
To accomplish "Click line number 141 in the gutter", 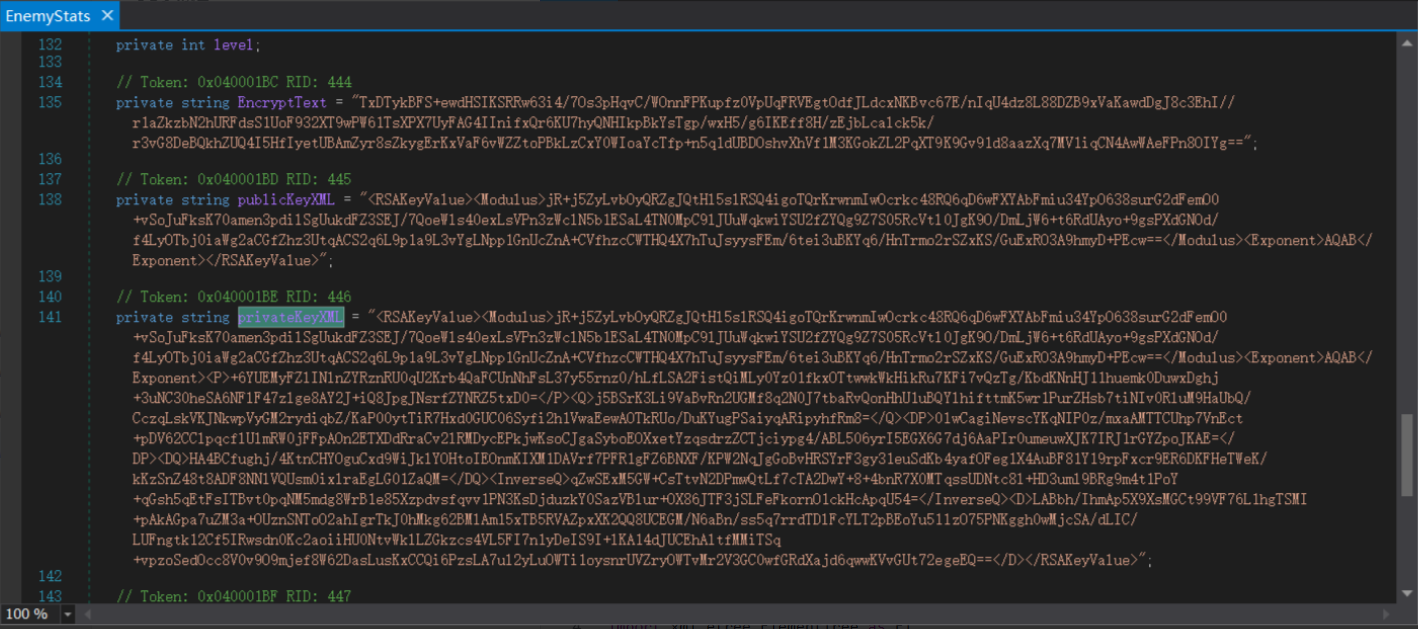I will [x=50, y=317].
